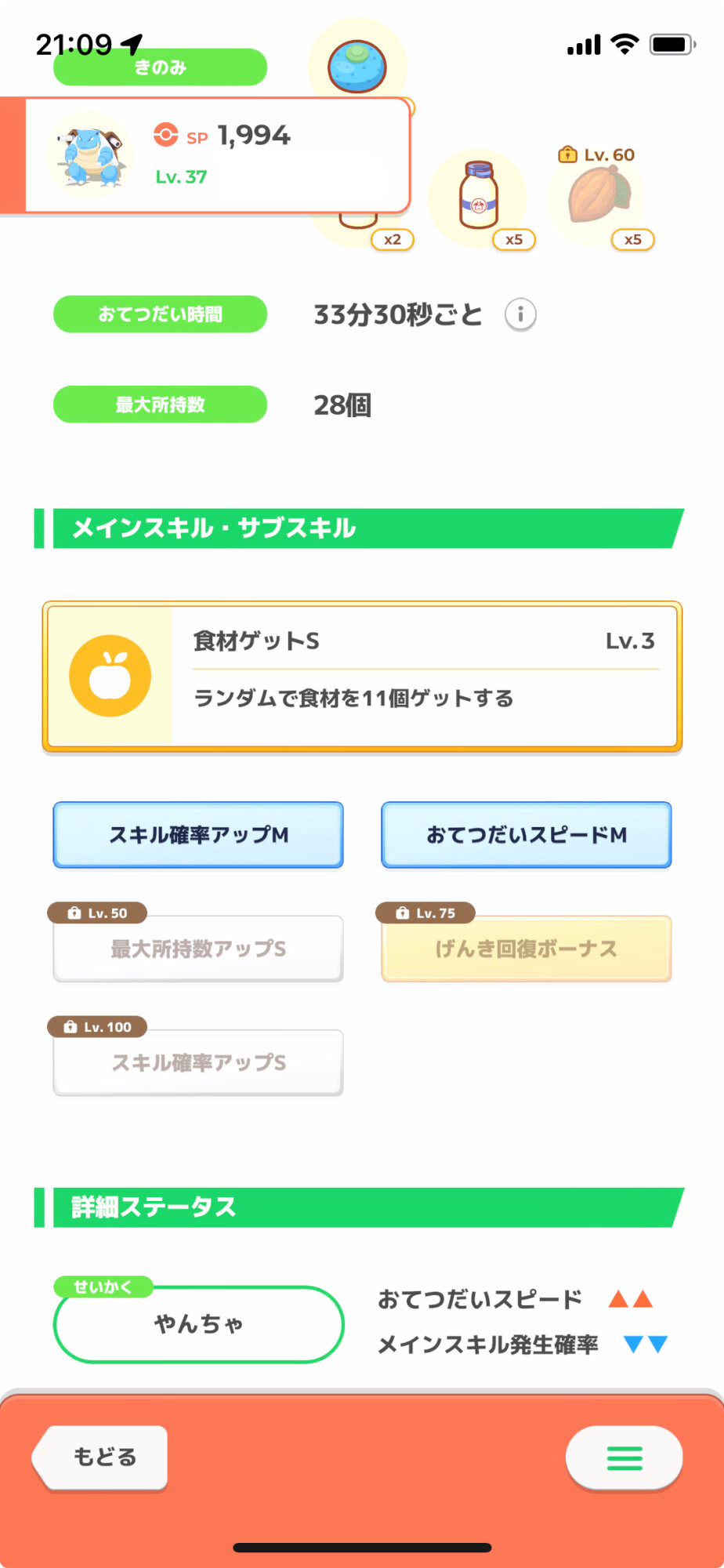The width and height of the screenshot is (724, 1568).
Task: Open the hamburger menu button
Action: click(x=624, y=1457)
